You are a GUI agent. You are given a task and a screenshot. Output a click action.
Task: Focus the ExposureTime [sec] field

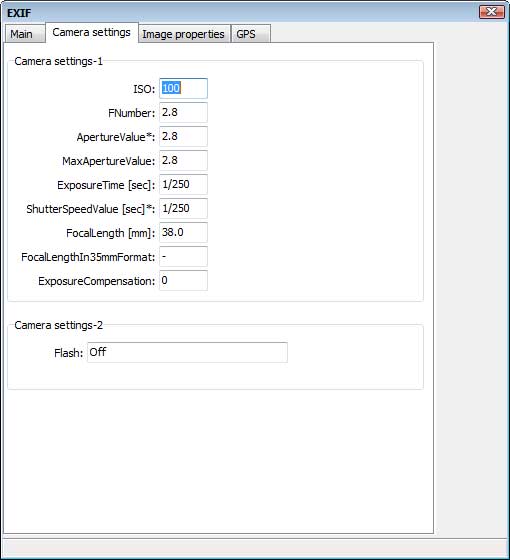pos(183,184)
